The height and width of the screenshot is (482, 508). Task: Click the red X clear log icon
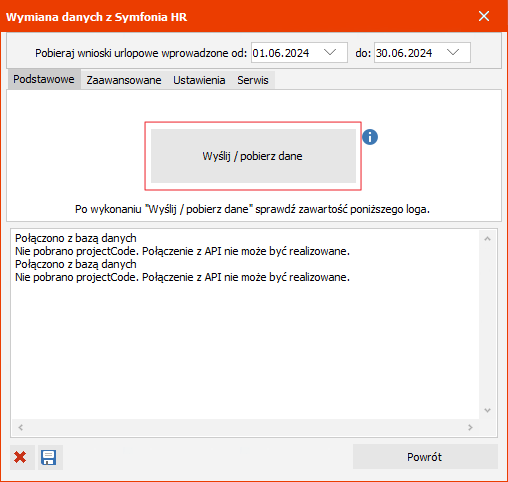tap(21, 457)
